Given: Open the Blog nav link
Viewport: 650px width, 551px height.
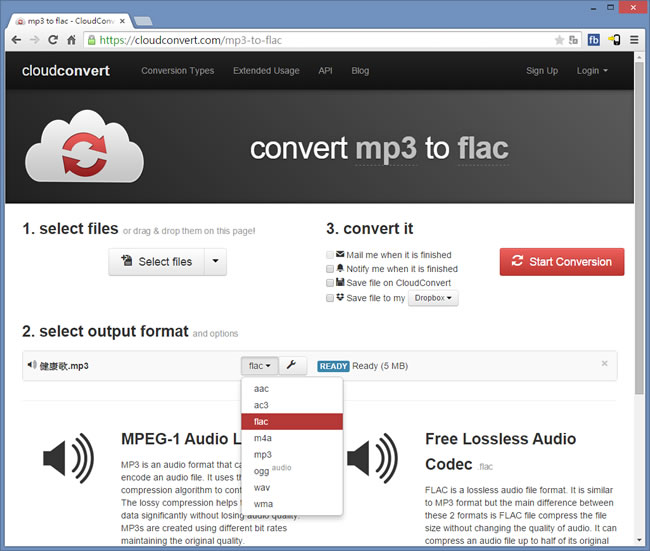Looking at the screenshot, I should pos(360,71).
